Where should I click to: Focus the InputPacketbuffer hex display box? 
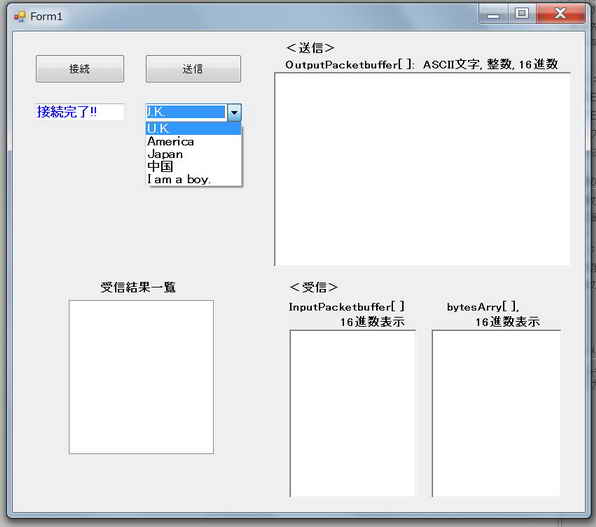[x=352, y=413]
